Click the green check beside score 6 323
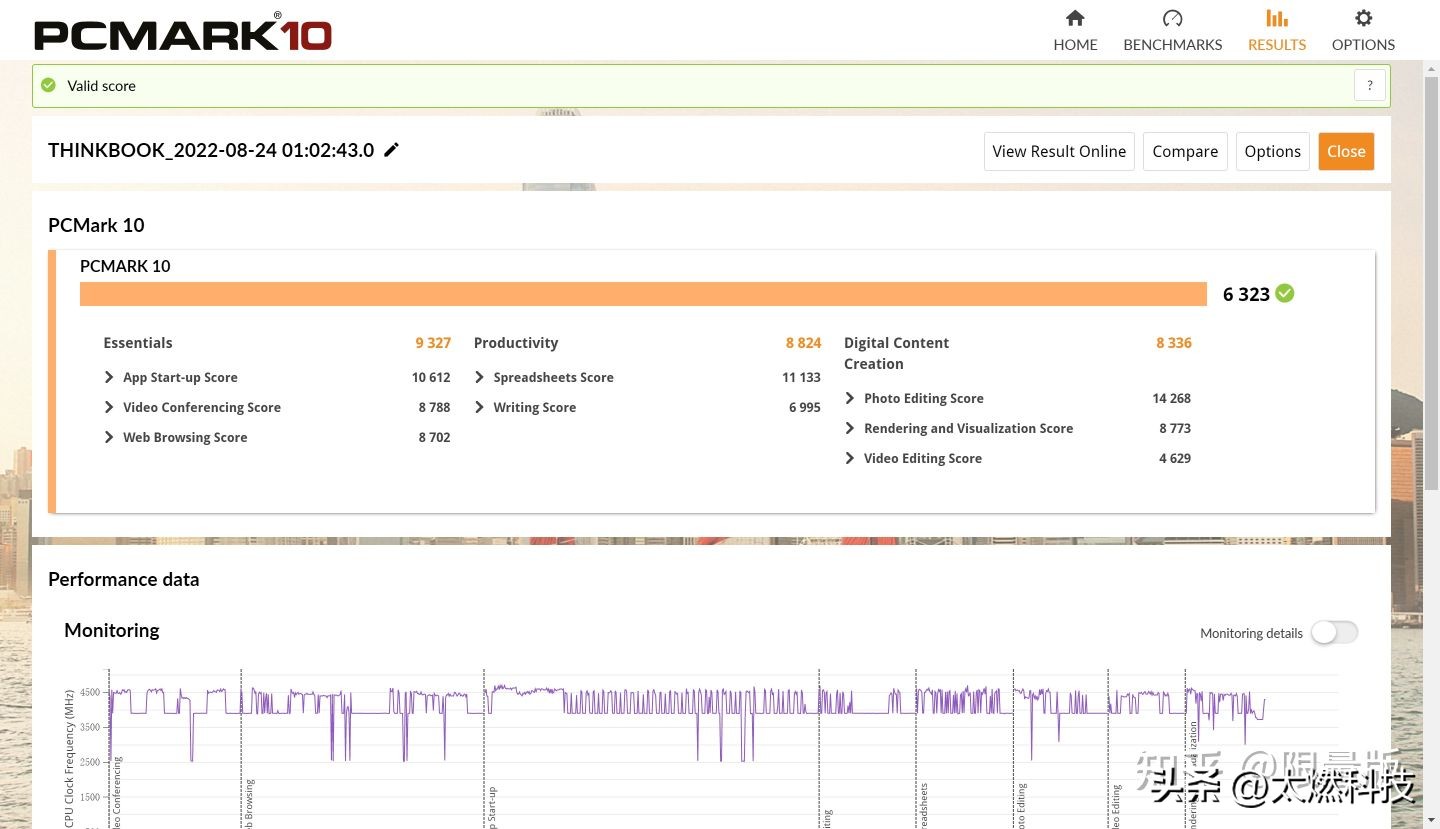Image resolution: width=1440 pixels, height=829 pixels. click(x=1285, y=293)
